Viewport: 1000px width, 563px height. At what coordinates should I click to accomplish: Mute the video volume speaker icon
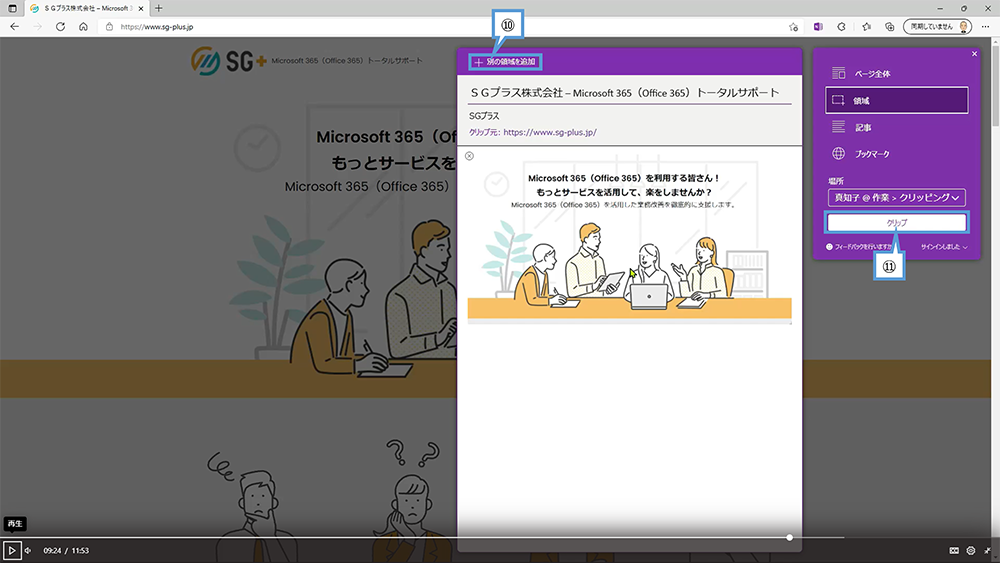click(x=28, y=550)
